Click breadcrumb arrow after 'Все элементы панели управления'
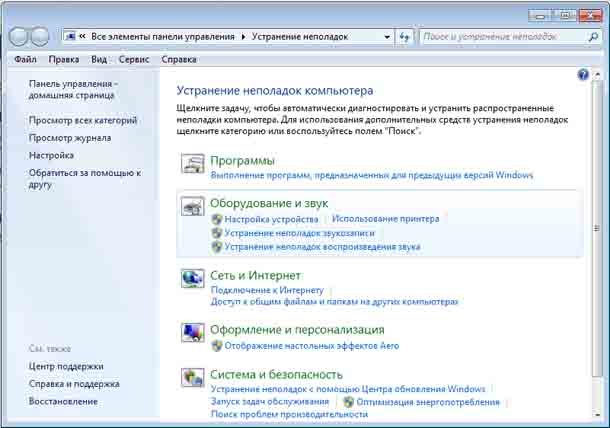Screen dimensions: 610x428 pyautogui.click(x=243, y=37)
